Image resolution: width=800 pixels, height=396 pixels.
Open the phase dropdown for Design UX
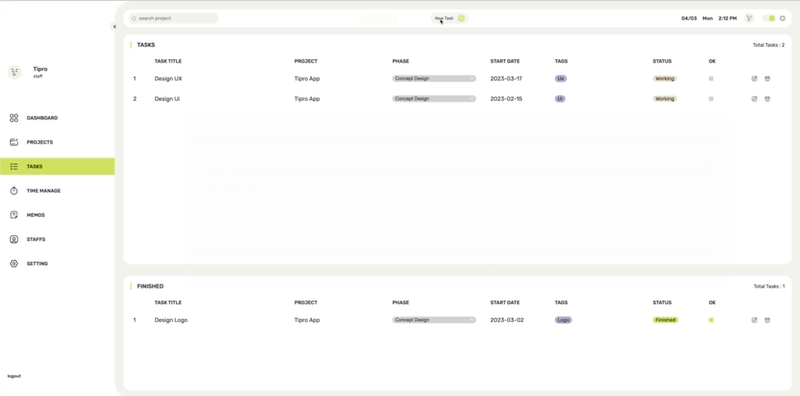(x=434, y=79)
